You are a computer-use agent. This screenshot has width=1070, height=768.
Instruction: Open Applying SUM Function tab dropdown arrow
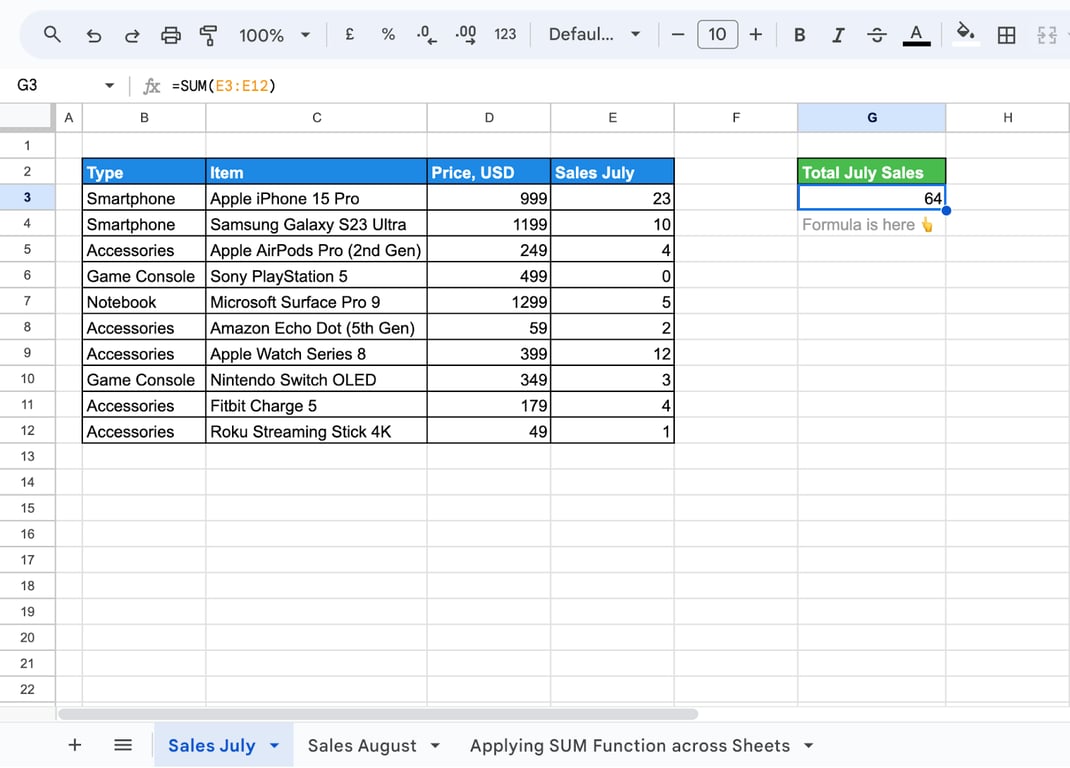pos(808,745)
